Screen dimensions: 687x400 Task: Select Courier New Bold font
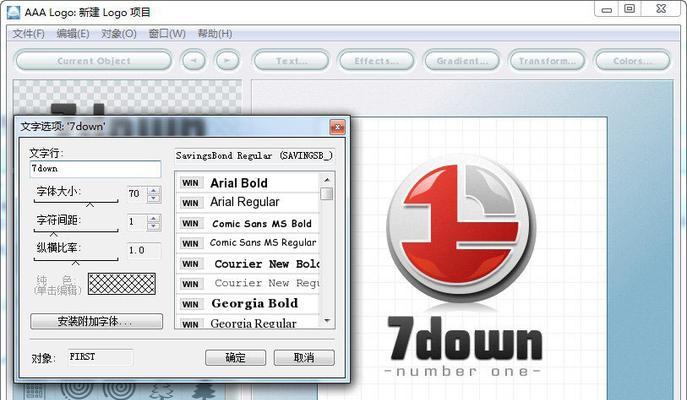pos(248,264)
